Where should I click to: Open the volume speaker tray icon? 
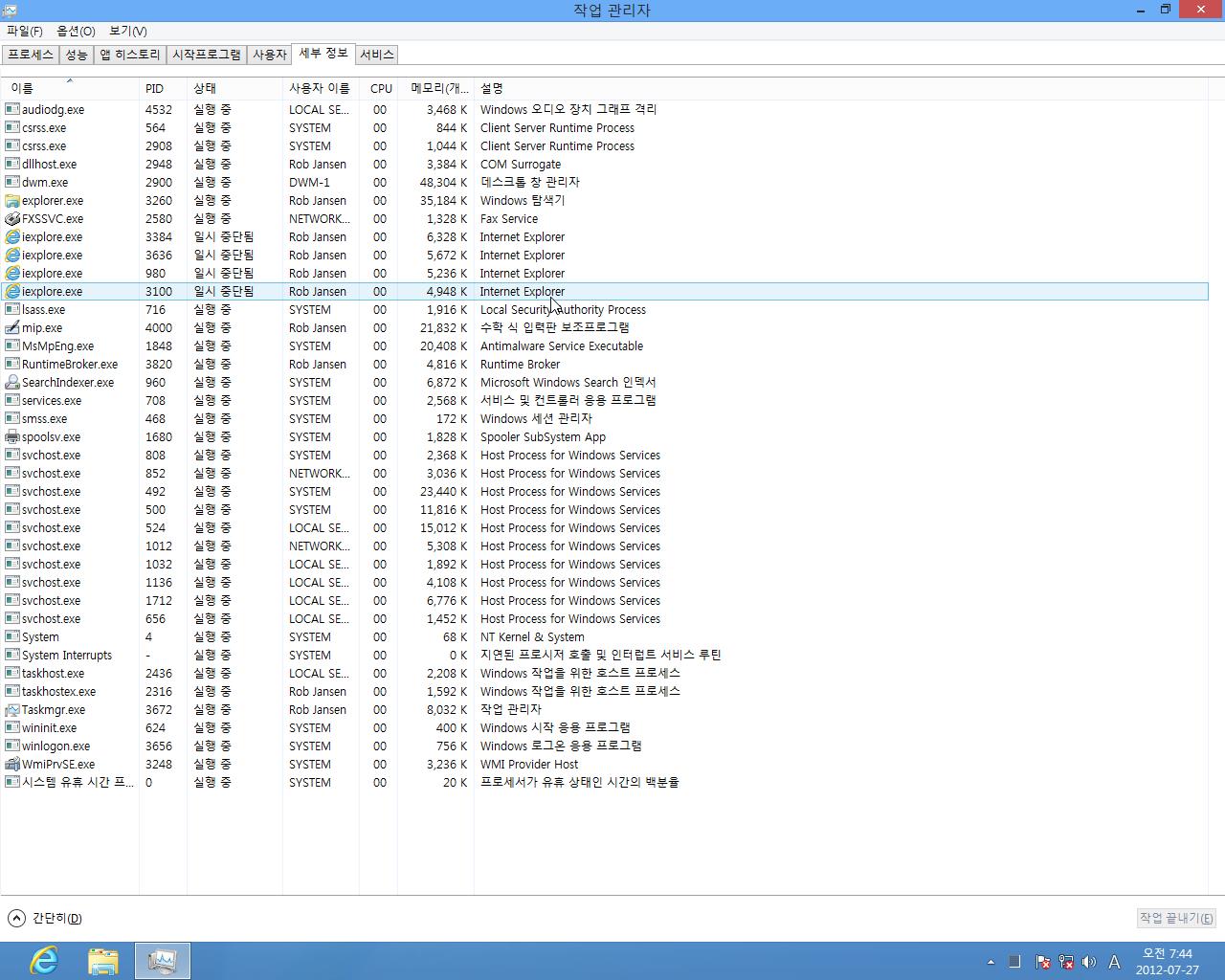click(x=1089, y=962)
